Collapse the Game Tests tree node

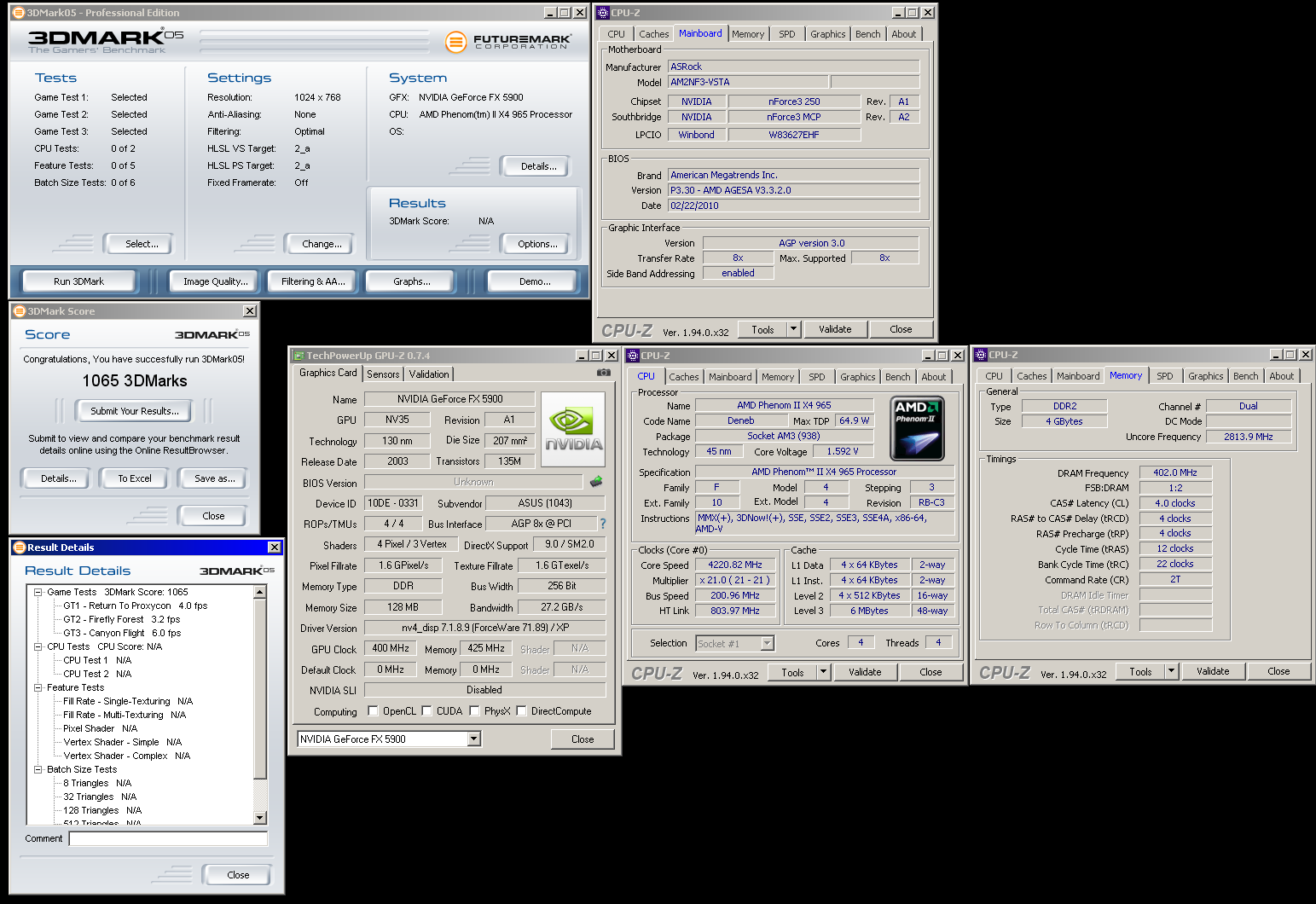tap(38, 592)
